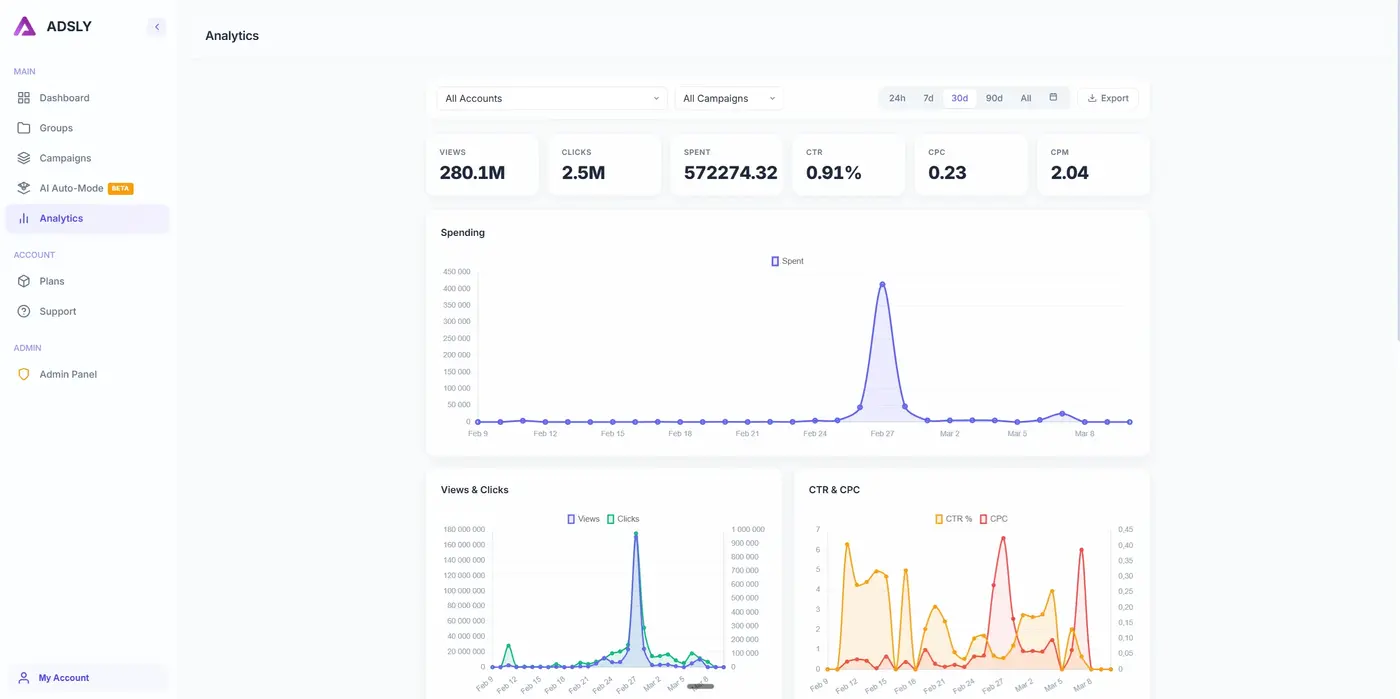Open the Plans page via its sidebar icon
1400x699 pixels.
(x=24, y=281)
